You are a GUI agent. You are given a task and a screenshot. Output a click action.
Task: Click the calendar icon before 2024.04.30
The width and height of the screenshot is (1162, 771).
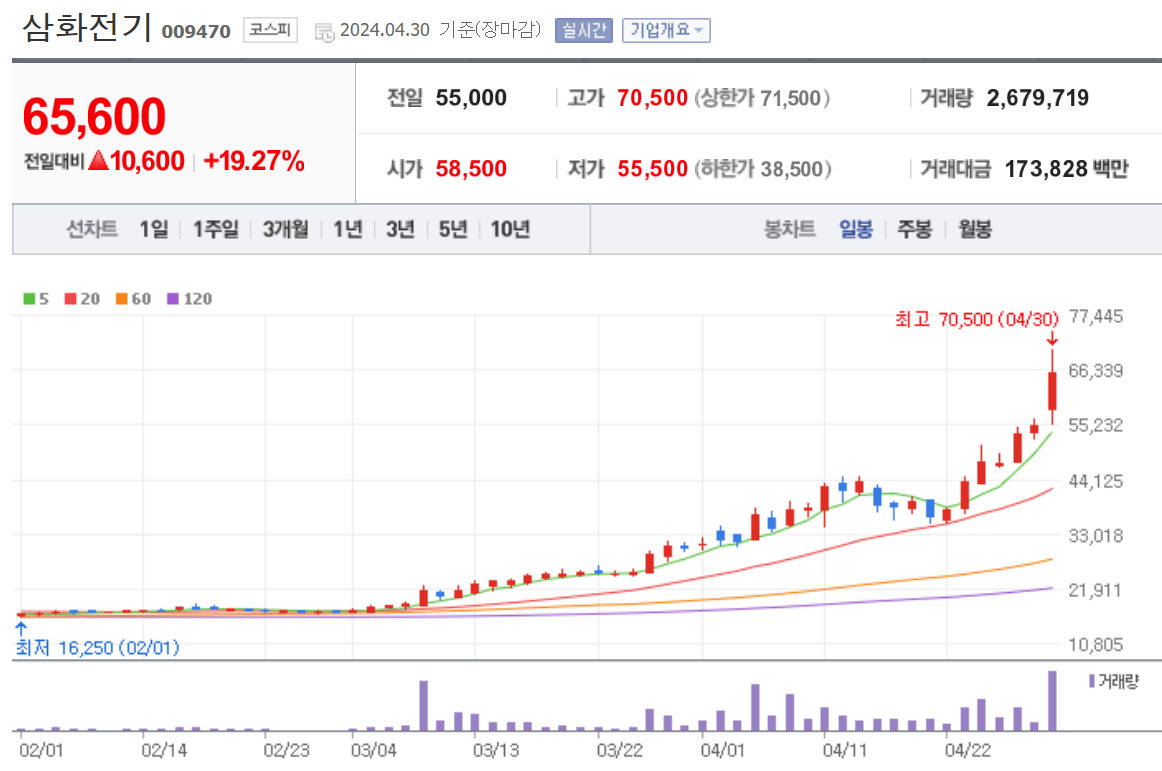325,32
